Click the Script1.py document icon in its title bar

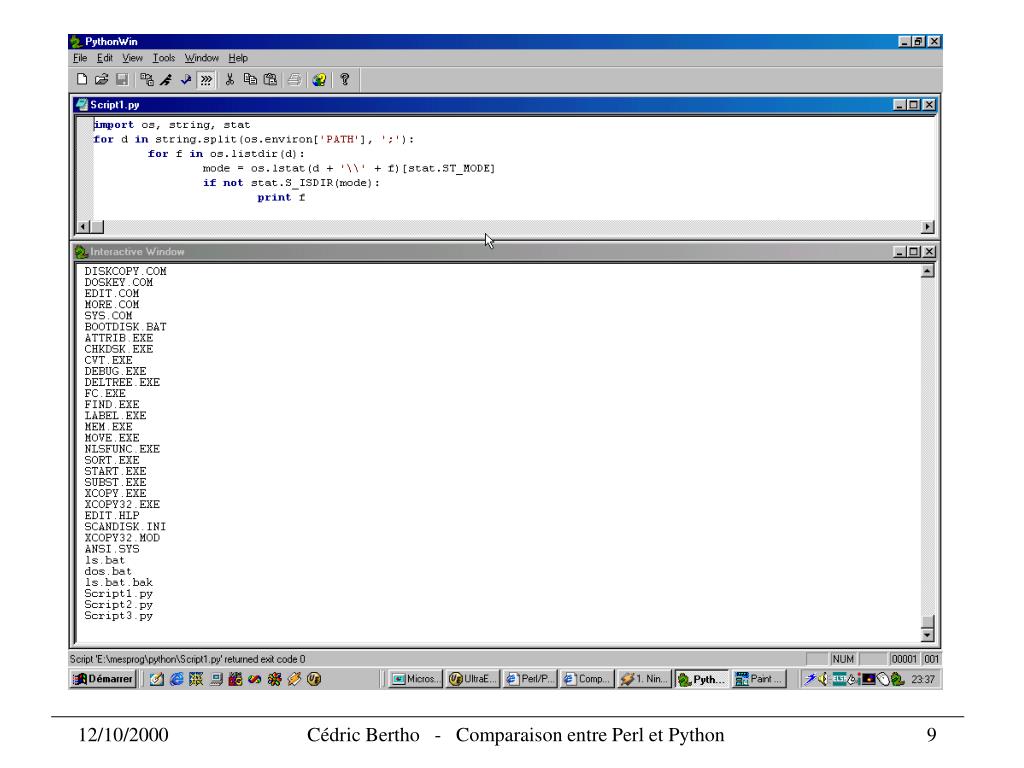82,104
